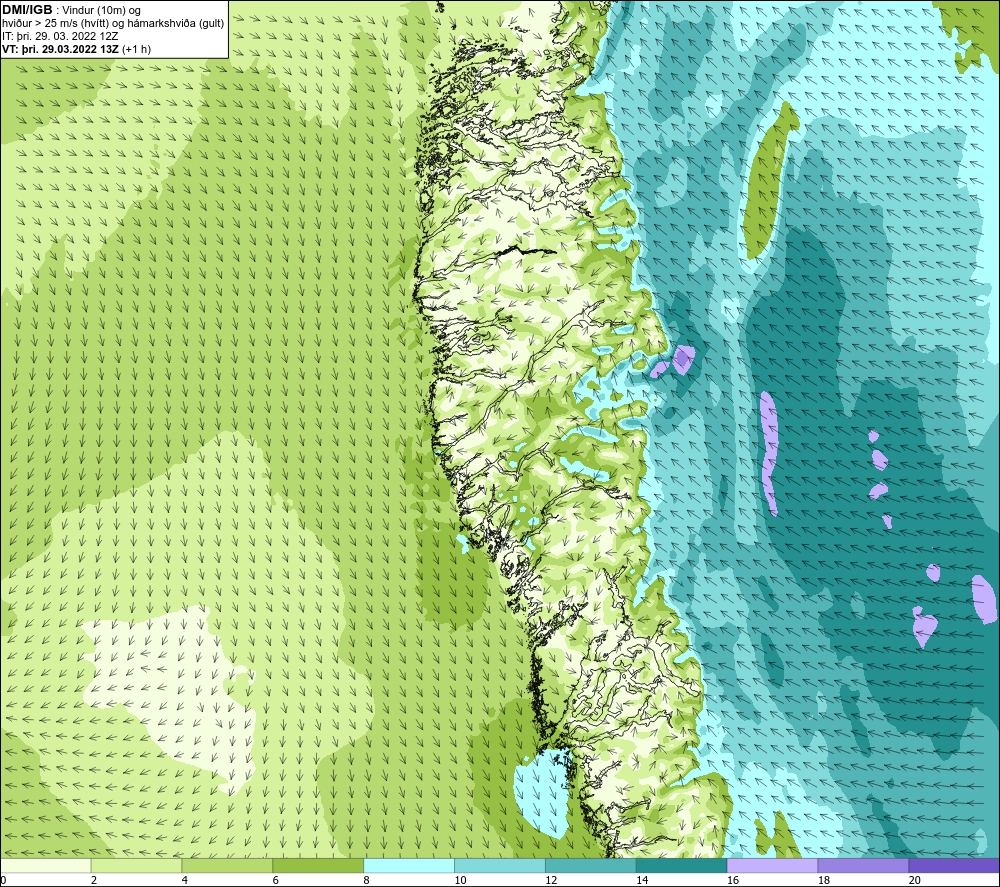The height and width of the screenshot is (887, 1000).
Task: Click the pale cream 0–2 m/s legend swatch
Action: (45, 865)
